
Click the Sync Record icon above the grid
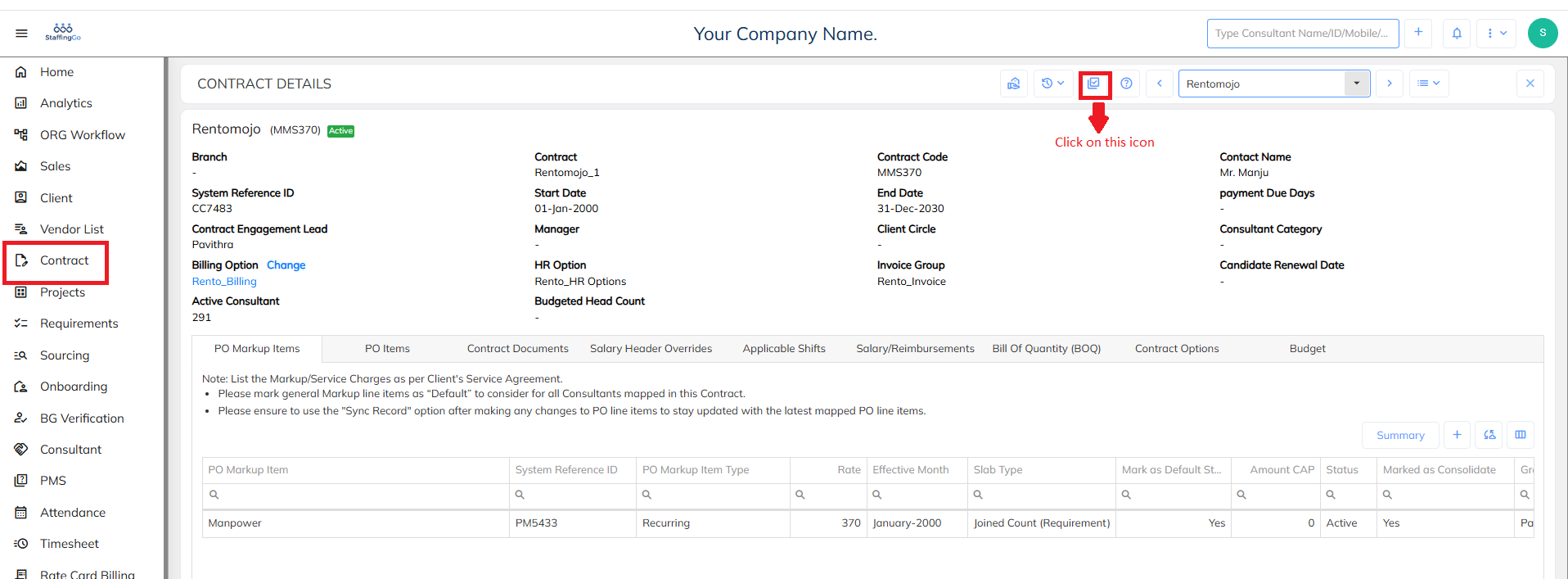1489,435
